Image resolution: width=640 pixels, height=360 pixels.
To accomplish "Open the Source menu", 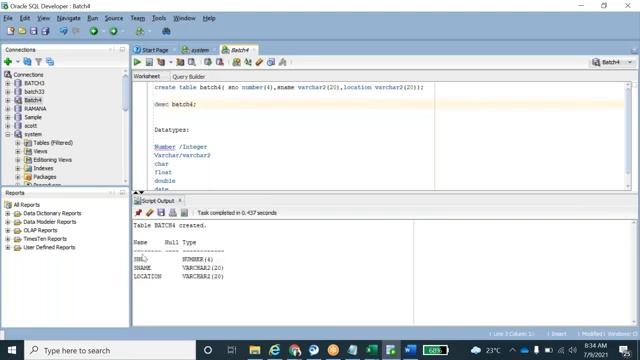I will tap(114, 18).
